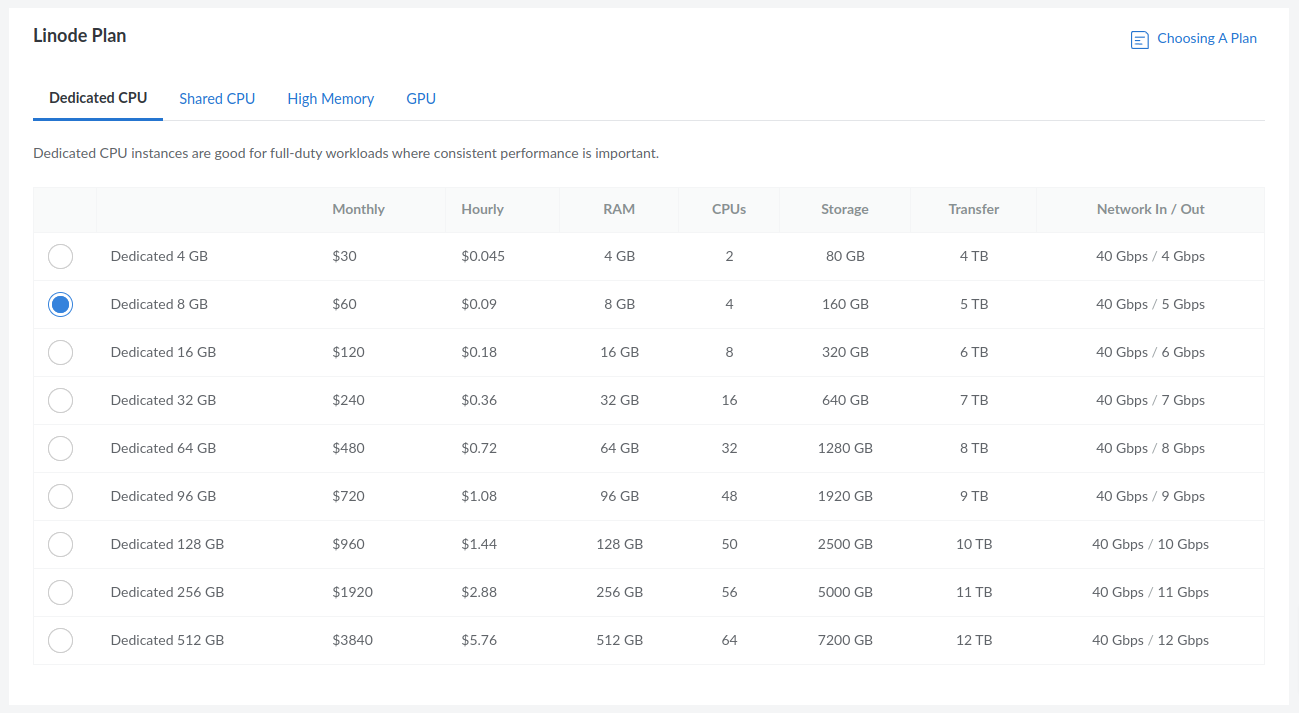Click the $480 monthly price
The height and width of the screenshot is (713, 1299).
(348, 448)
